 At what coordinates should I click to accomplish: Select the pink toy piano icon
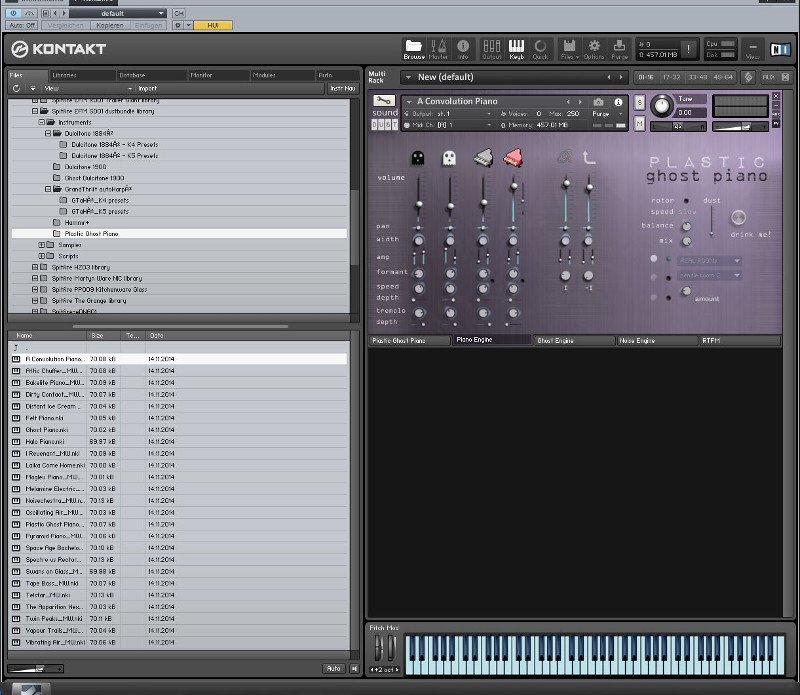coord(513,158)
